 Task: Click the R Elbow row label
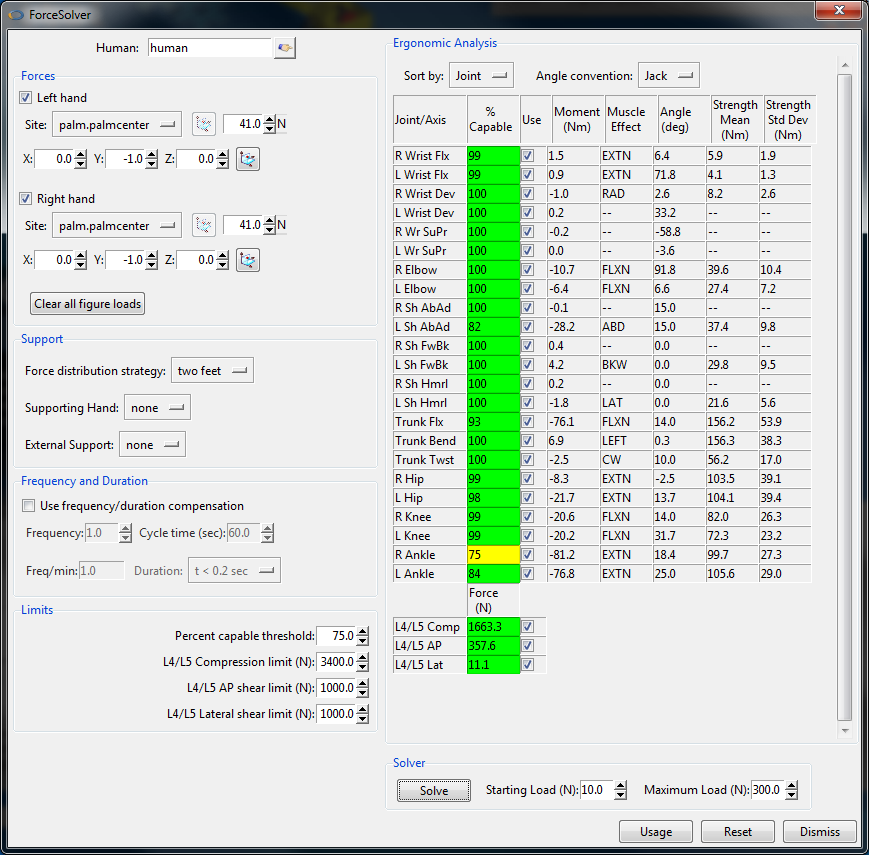point(430,270)
